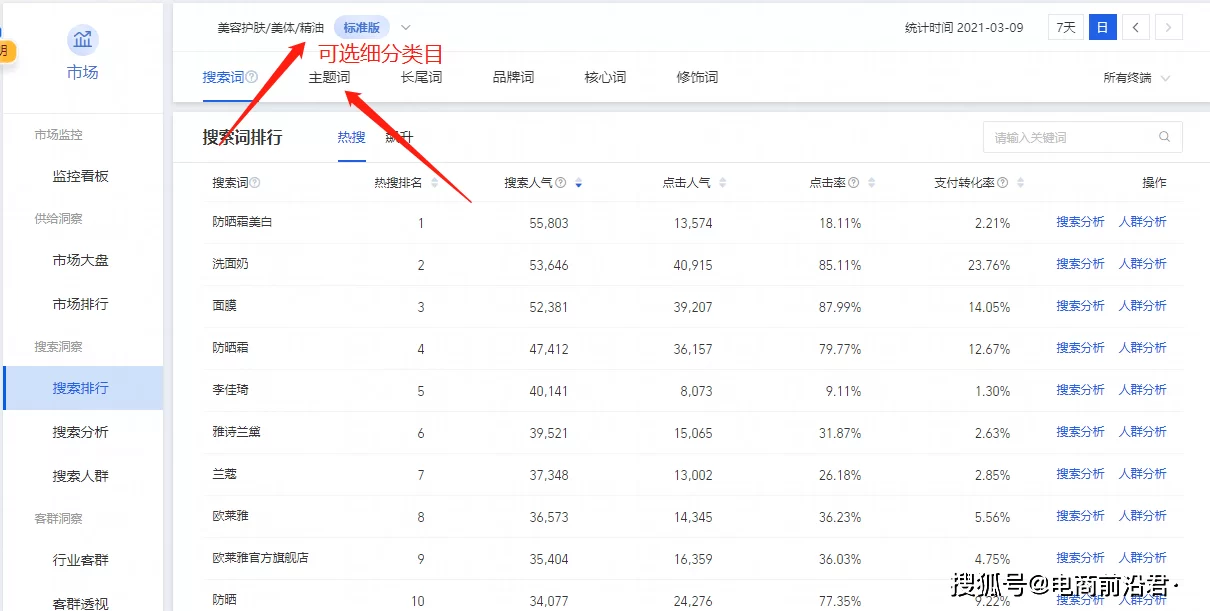This screenshot has height=611, width=1210.
Task: Open 人群分析 for 面膜 row
Action: click(1142, 306)
